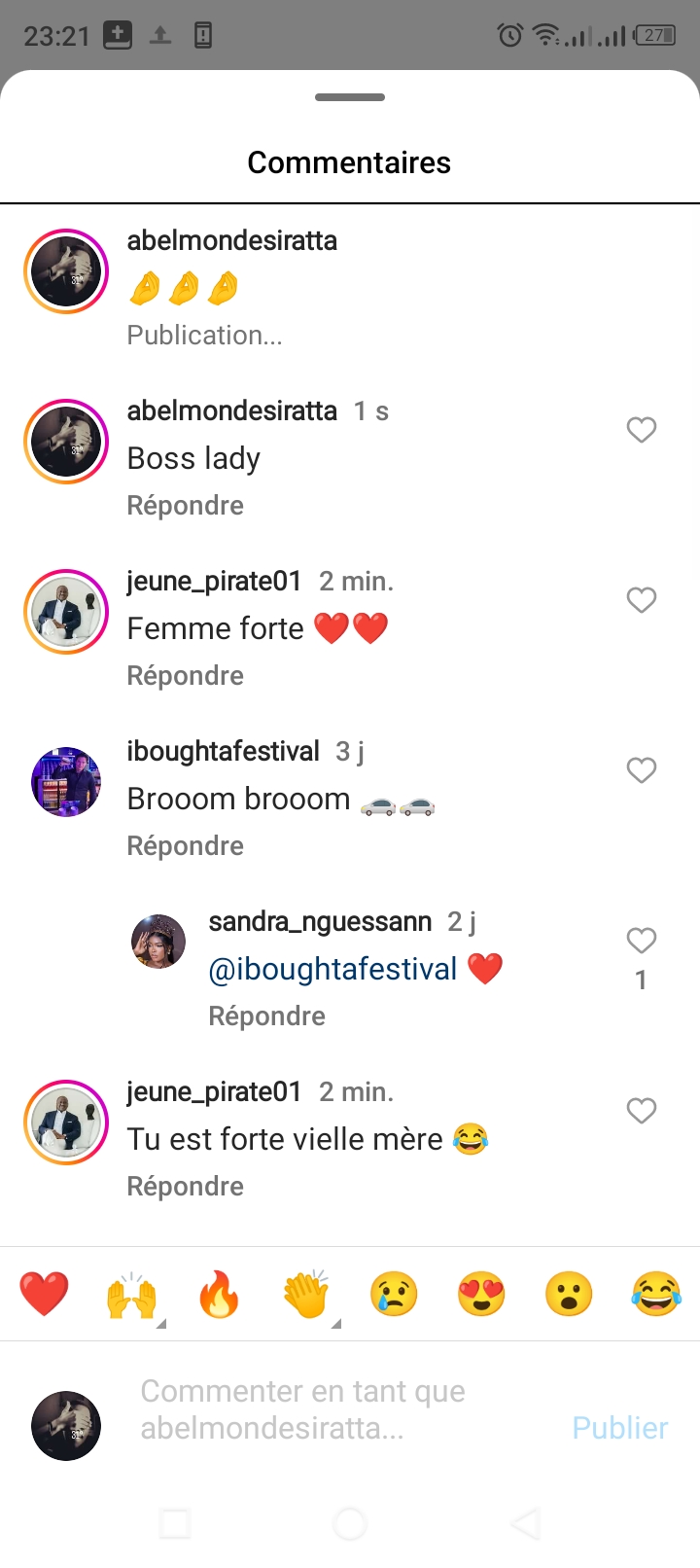Viewport: 700px width, 1568px height.
Task: Tap the red heart emoji quick reaction
Action: click(x=44, y=1295)
